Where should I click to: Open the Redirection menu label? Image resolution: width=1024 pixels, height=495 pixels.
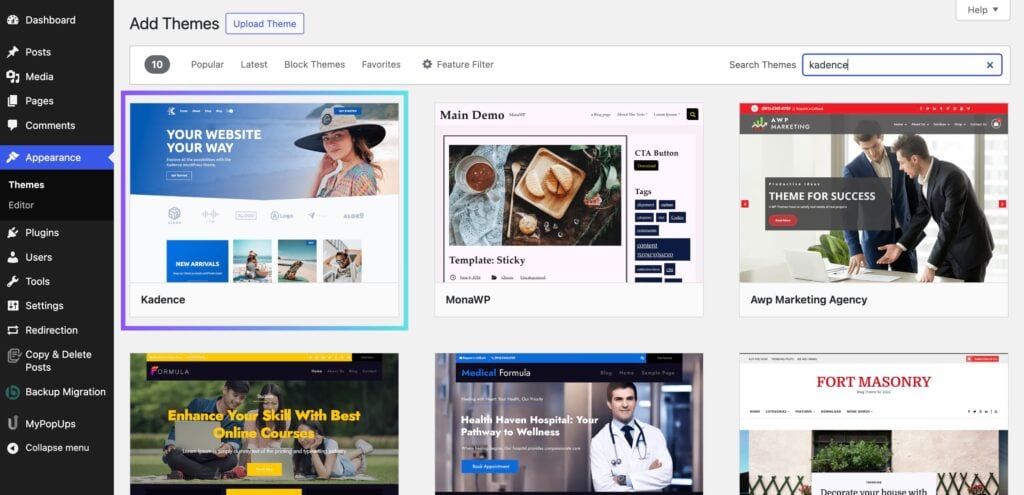click(x=52, y=330)
